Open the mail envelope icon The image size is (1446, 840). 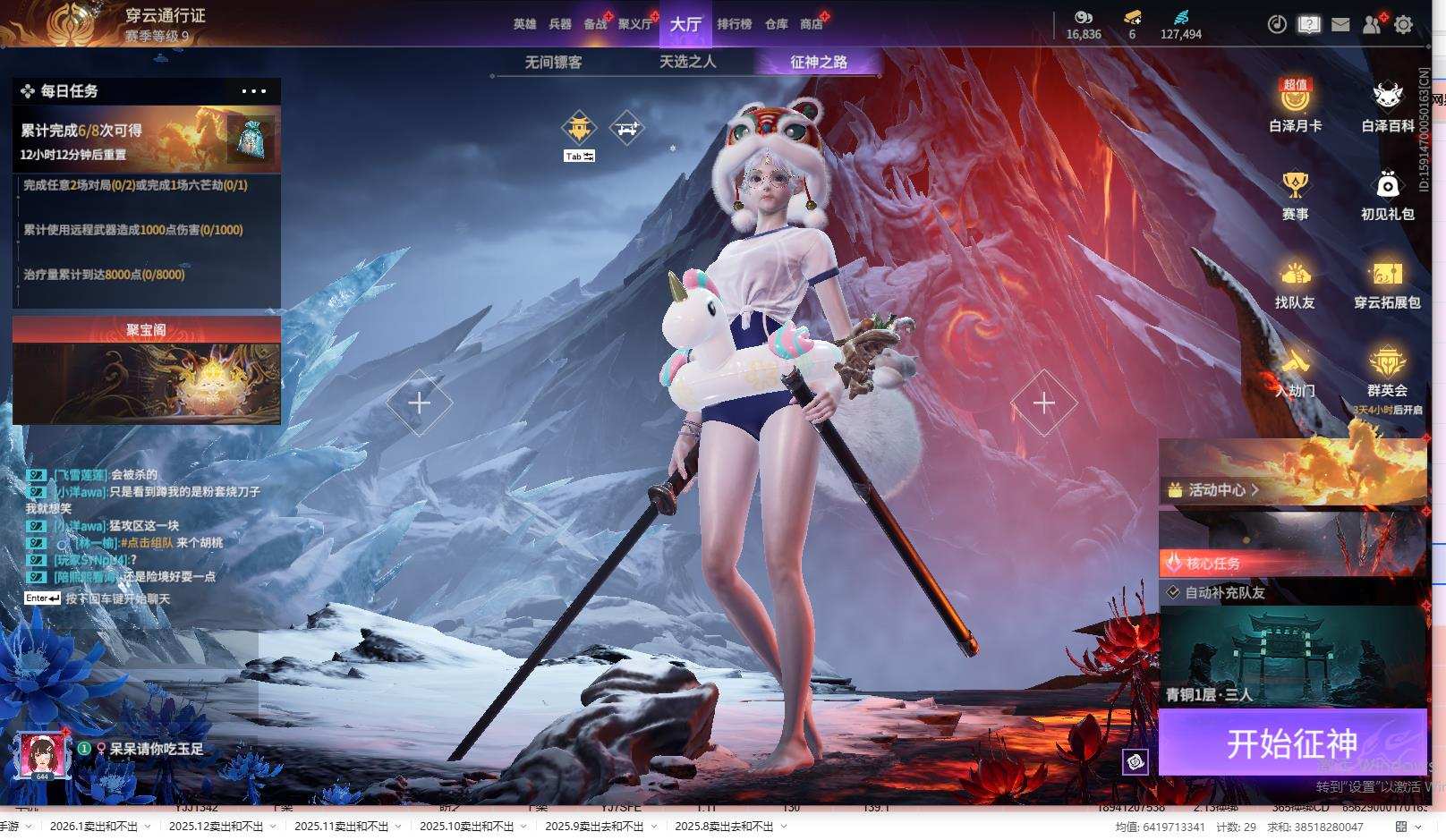tap(1340, 24)
